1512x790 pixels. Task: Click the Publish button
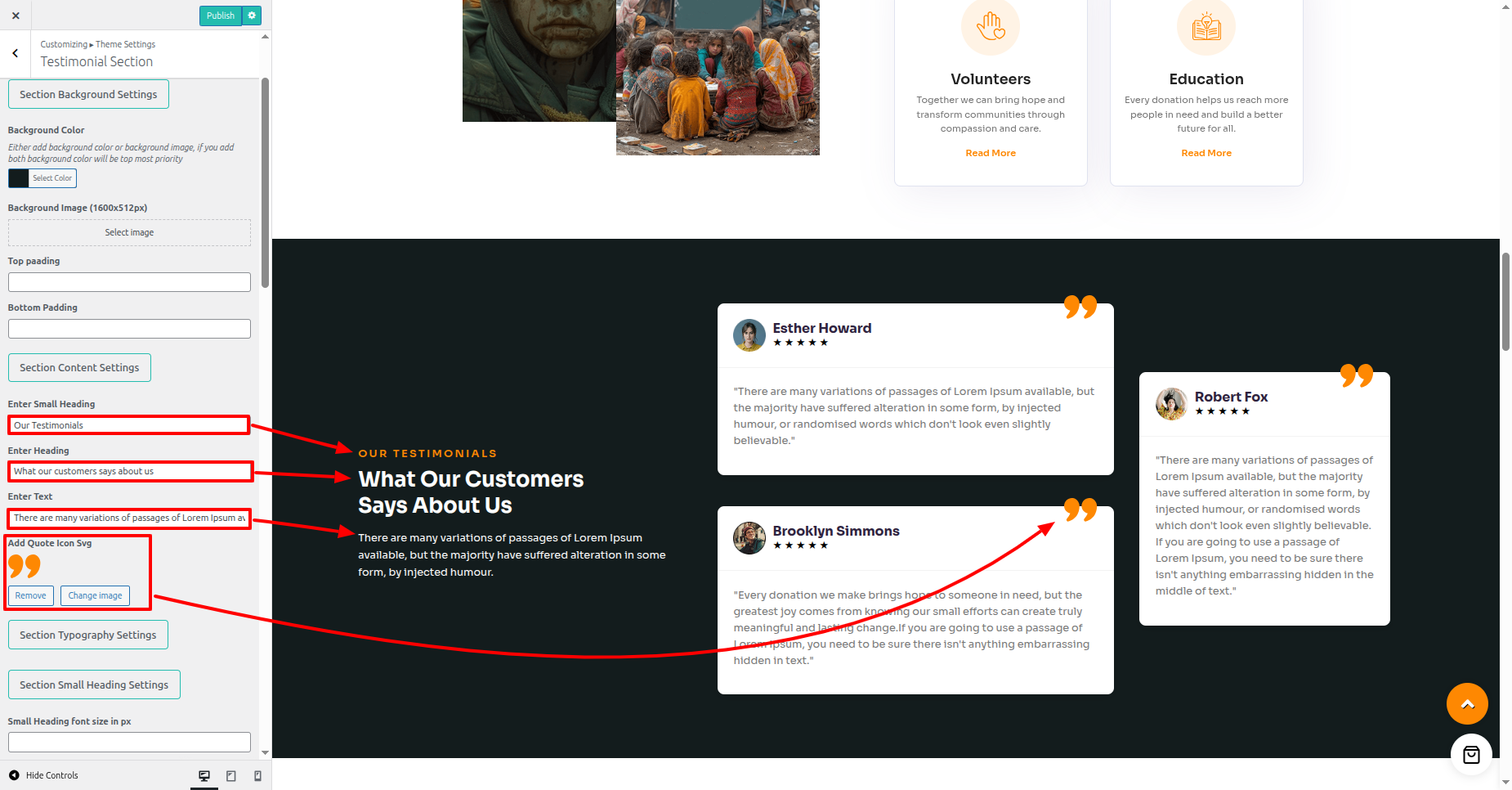tap(221, 16)
